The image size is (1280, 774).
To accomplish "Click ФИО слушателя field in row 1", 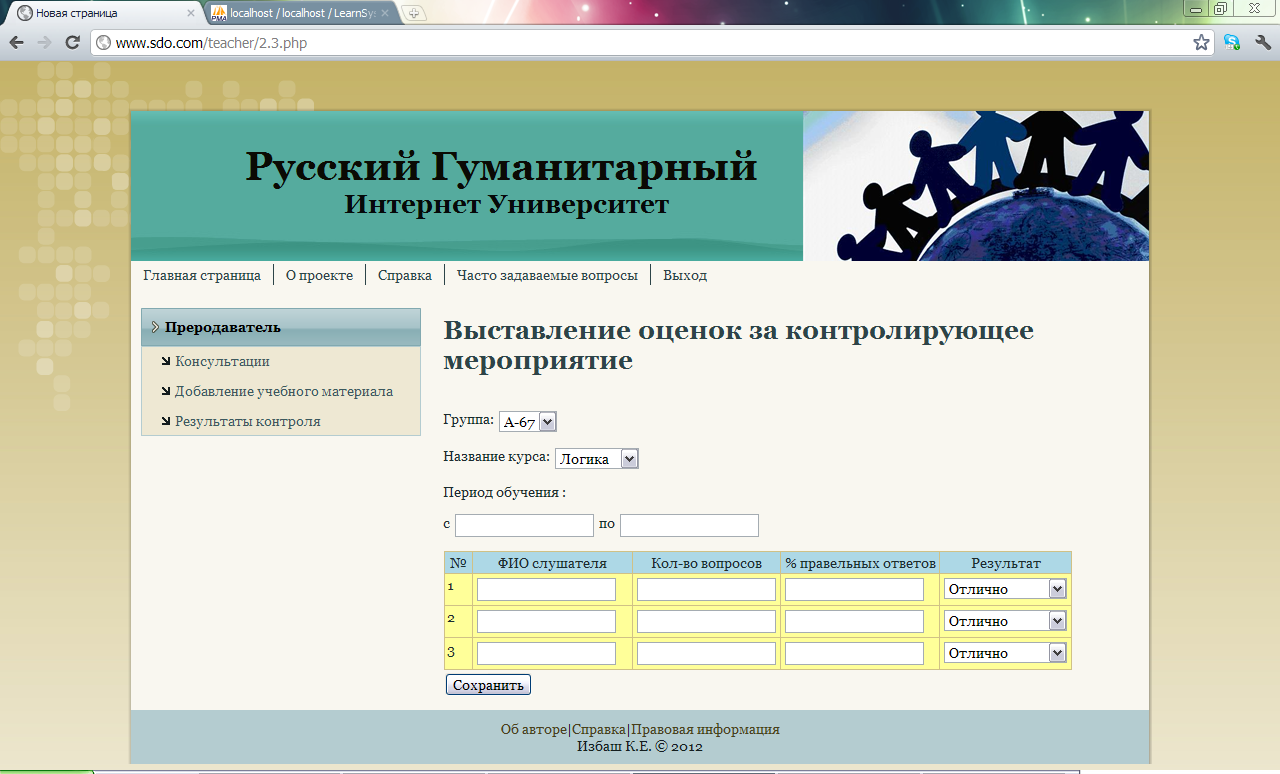I will pyautogui.click(x=546, y=589).
